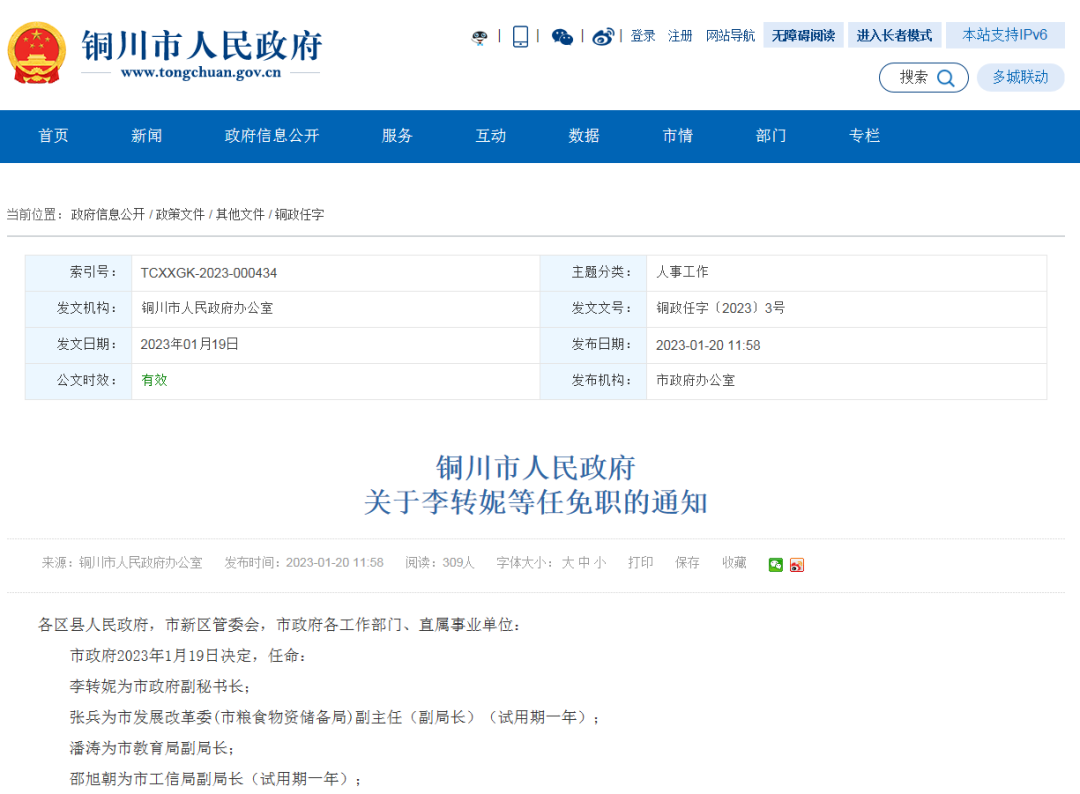The height and width of the screenshot is (794, 1080).
Task: Toggle 无障碍阅读 accessibility mode
Action: pos(803,35)
